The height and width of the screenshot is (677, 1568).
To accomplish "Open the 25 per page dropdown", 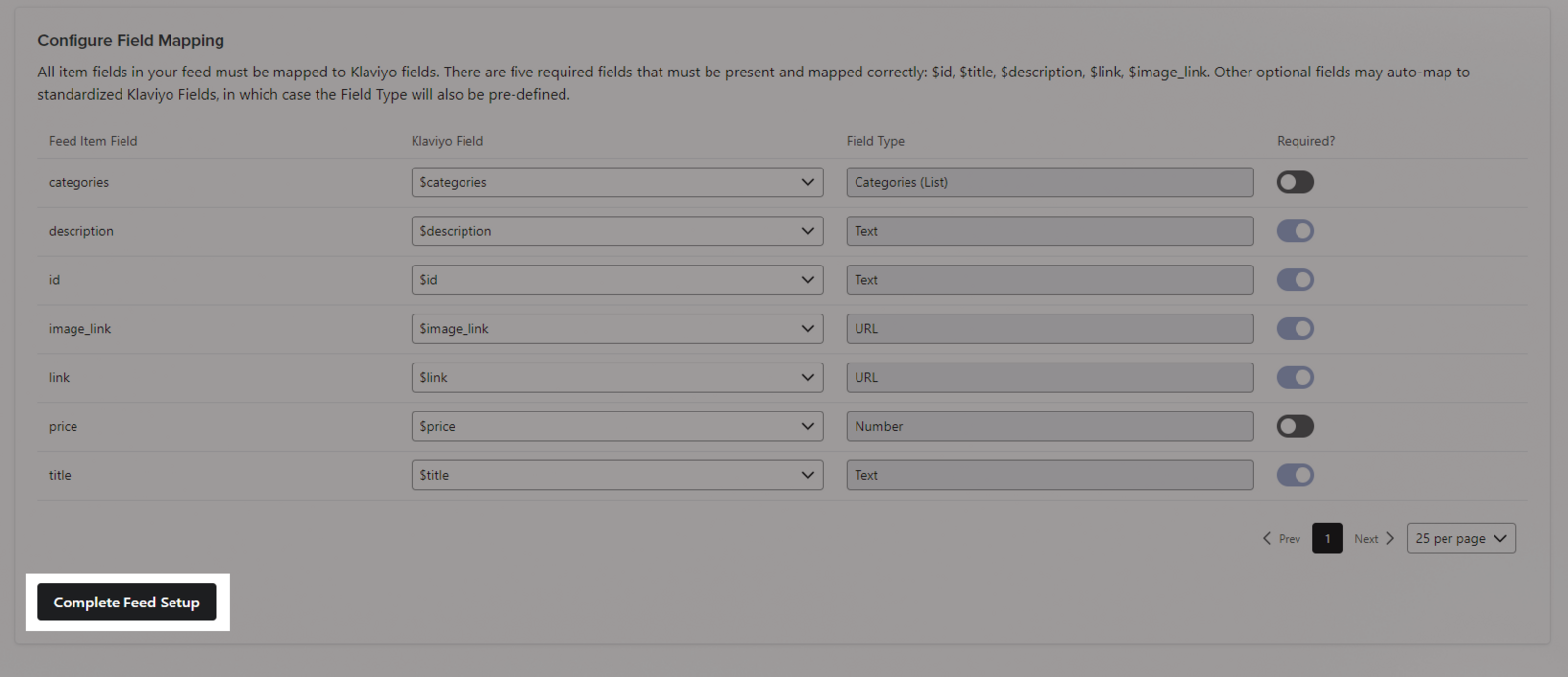I will (x=1461, y=538).
